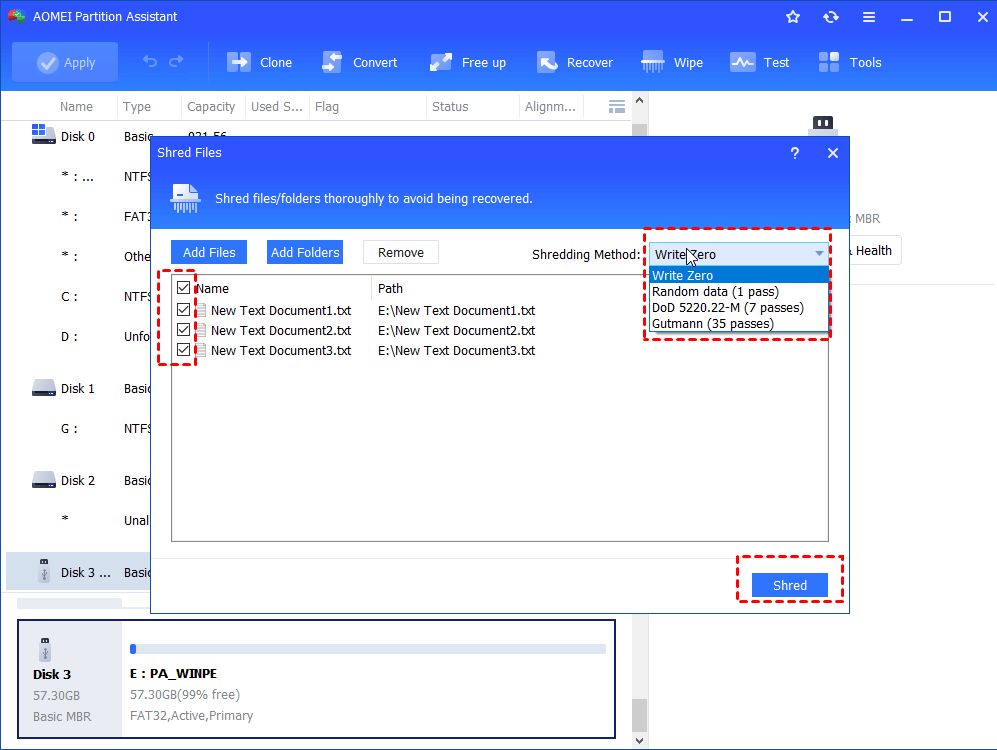This screenshot has width=997, height=750.
Task: Select the Disk 1 drive icon
Action: pos(43,388)
